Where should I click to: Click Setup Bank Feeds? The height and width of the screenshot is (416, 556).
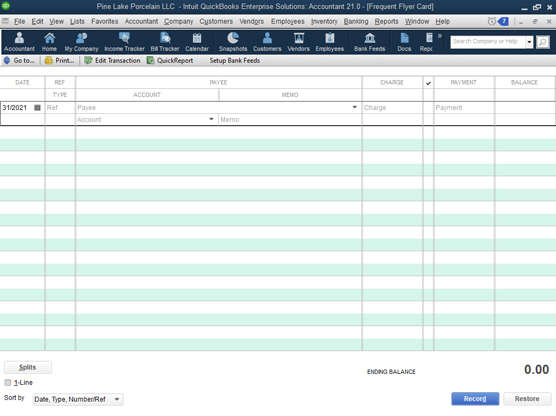click(234, 61)
